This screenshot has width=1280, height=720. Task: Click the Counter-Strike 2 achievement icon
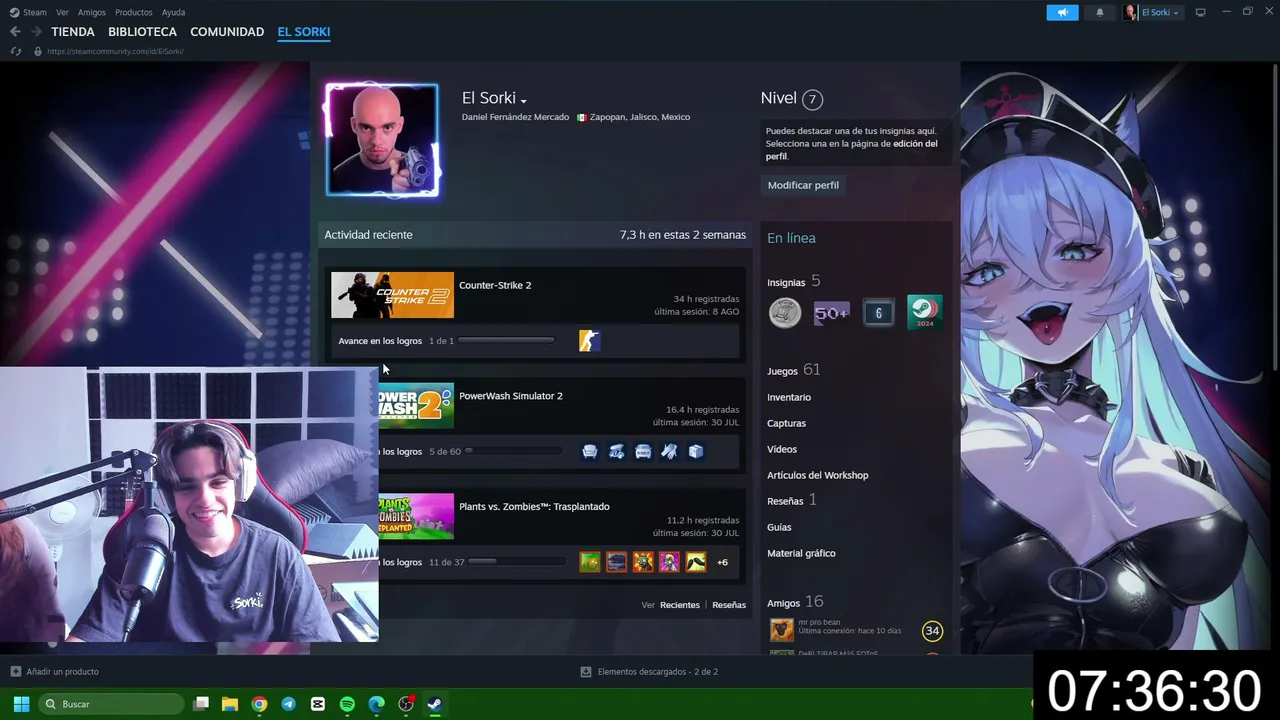pyautogui.click(x=590, y=341)
